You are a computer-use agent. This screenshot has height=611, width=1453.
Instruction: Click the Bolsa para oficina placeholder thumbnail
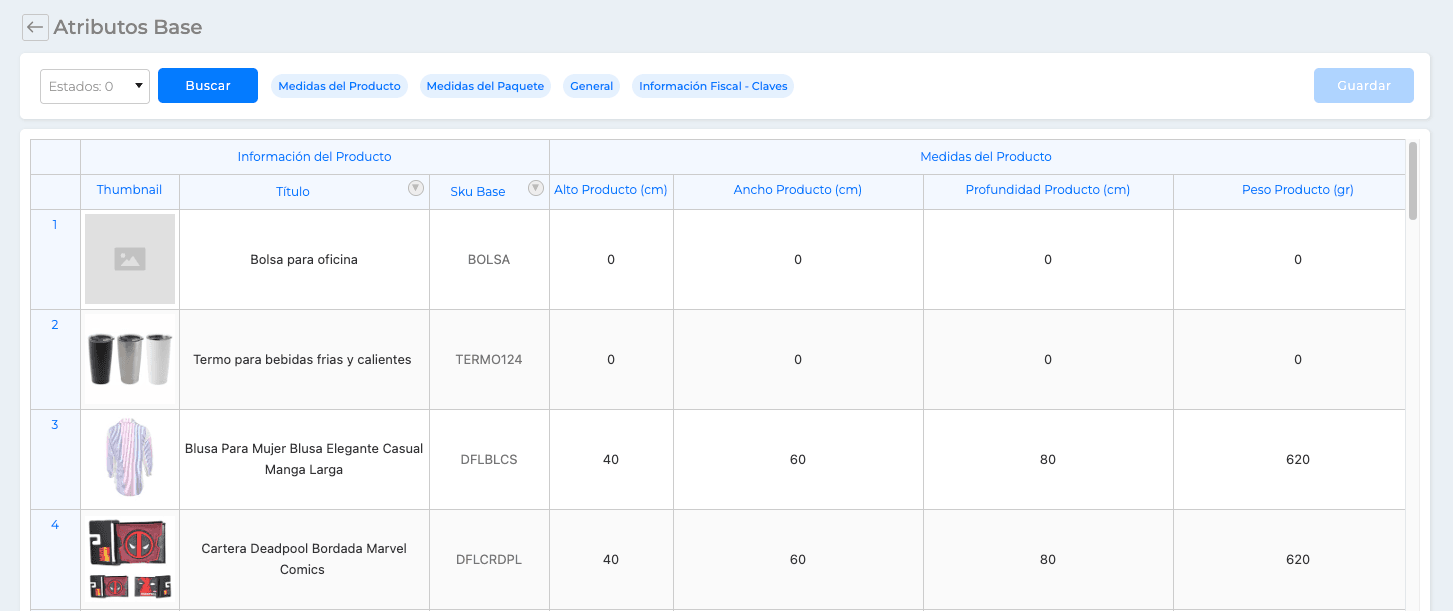point(130,259)
